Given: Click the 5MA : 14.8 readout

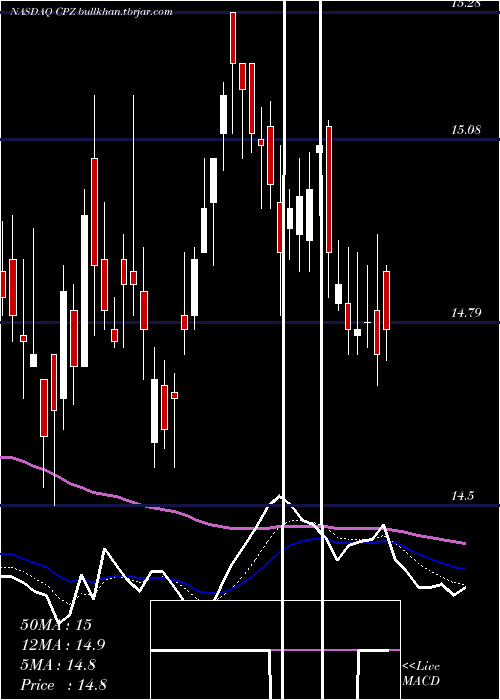Looking at the screenshot, I should [x=58, y=665].
